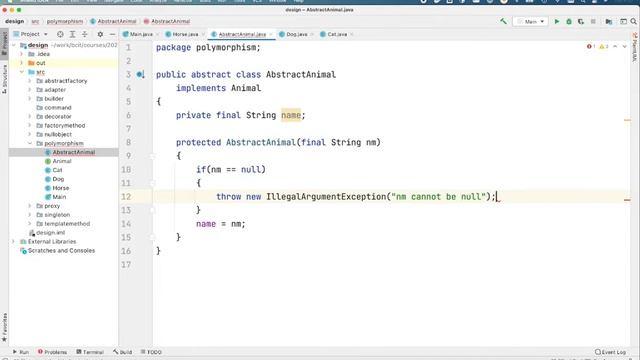Image resolution: width=640 pixels, height=360 pixels.
Task: Collapse the polymorphism package
Action: click(30, 143)
